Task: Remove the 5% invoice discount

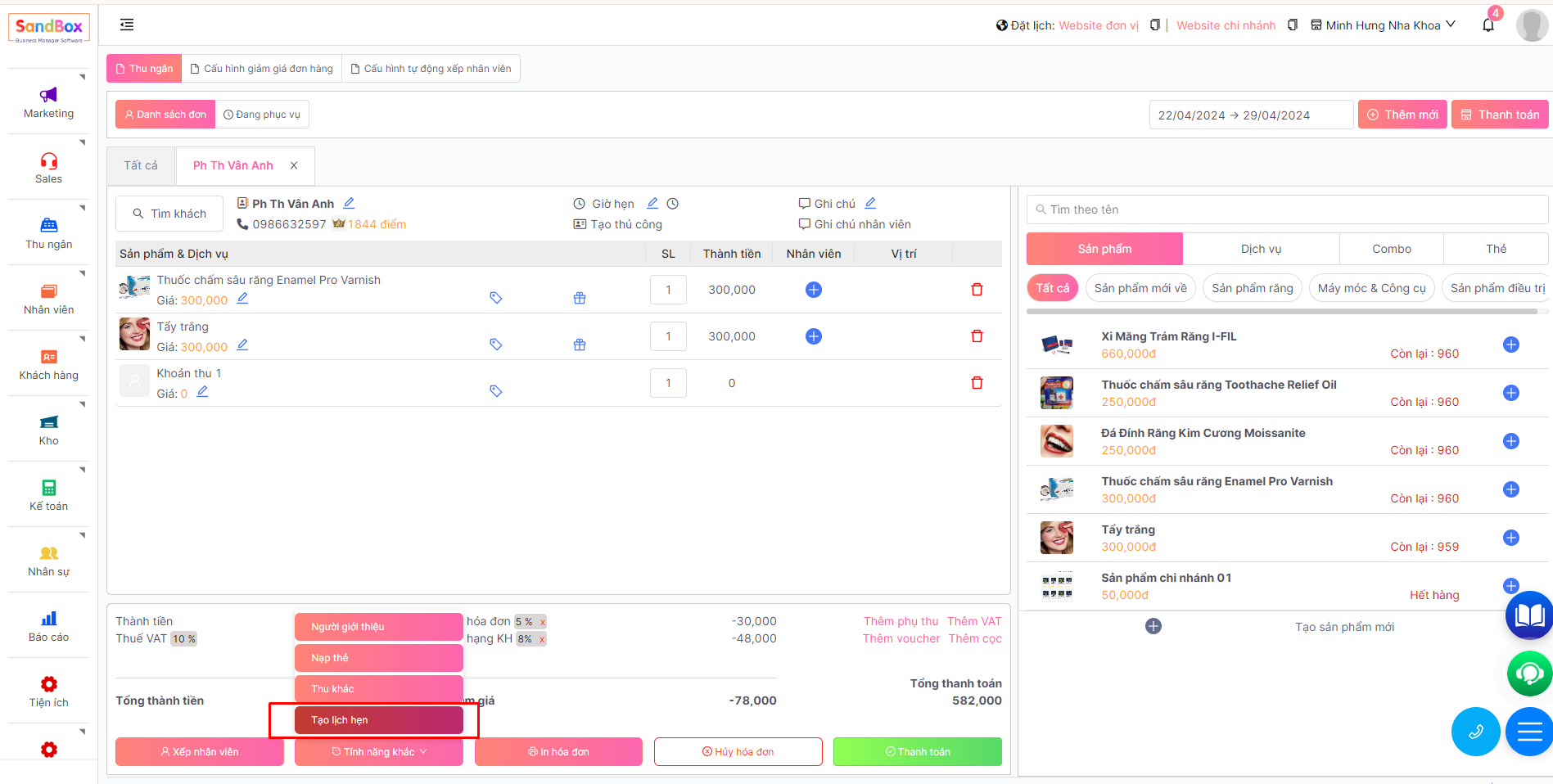Action: (x=542, y=622)
